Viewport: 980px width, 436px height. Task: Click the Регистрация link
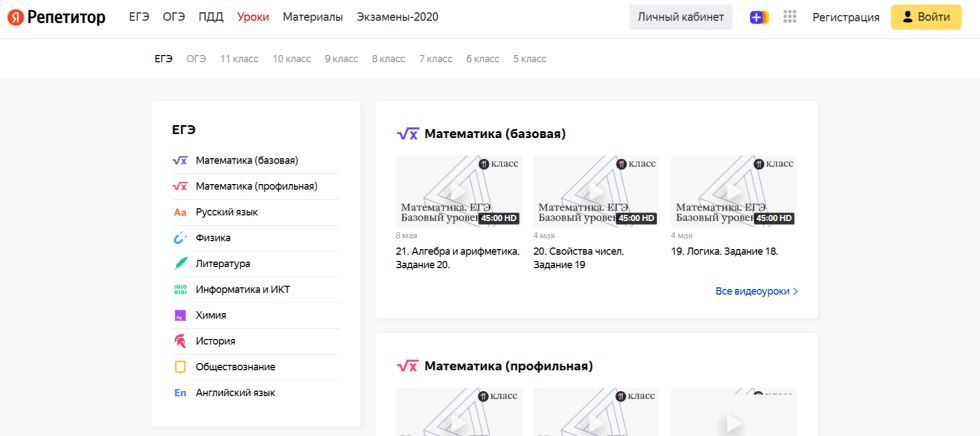pyautogui.click(x=846, y=17)
